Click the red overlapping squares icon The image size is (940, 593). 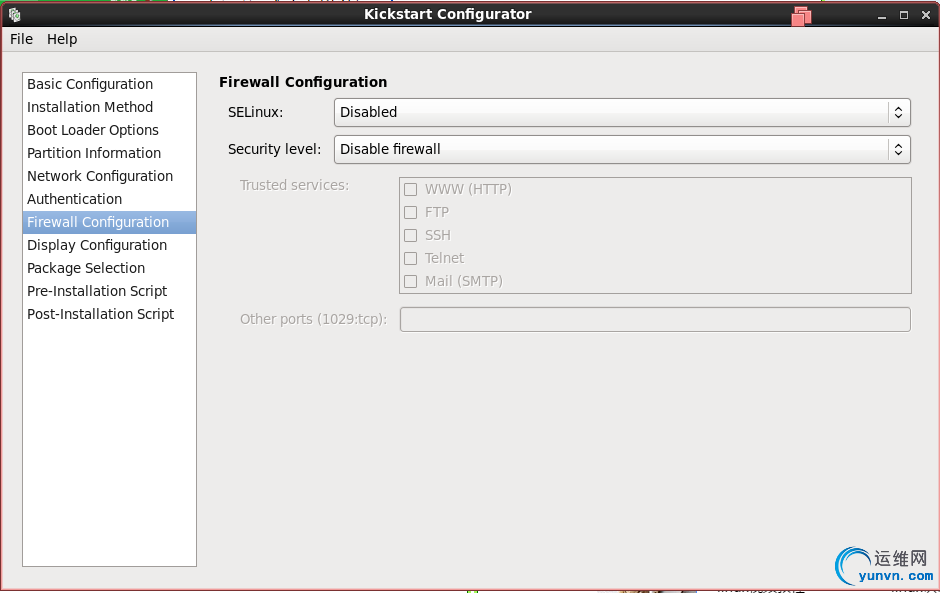[x=801, y=15]
